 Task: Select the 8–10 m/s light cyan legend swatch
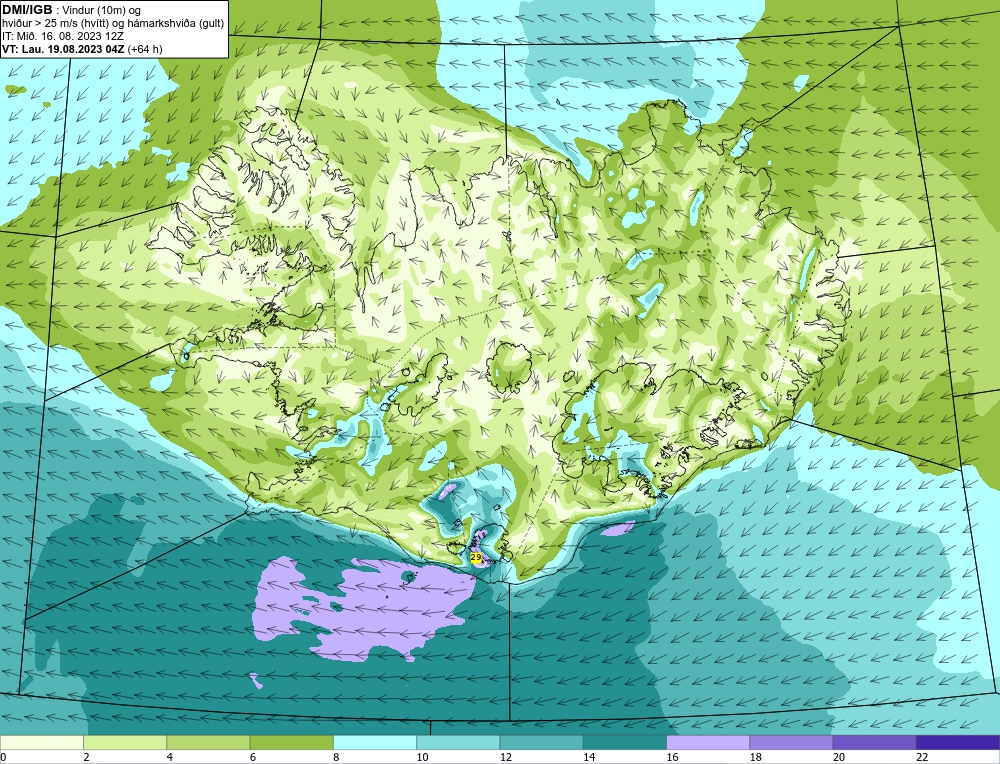[375, 742]
